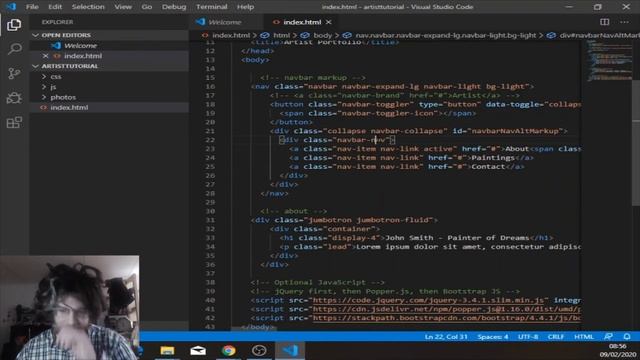Open the Help menu

[x=245, y=7]
